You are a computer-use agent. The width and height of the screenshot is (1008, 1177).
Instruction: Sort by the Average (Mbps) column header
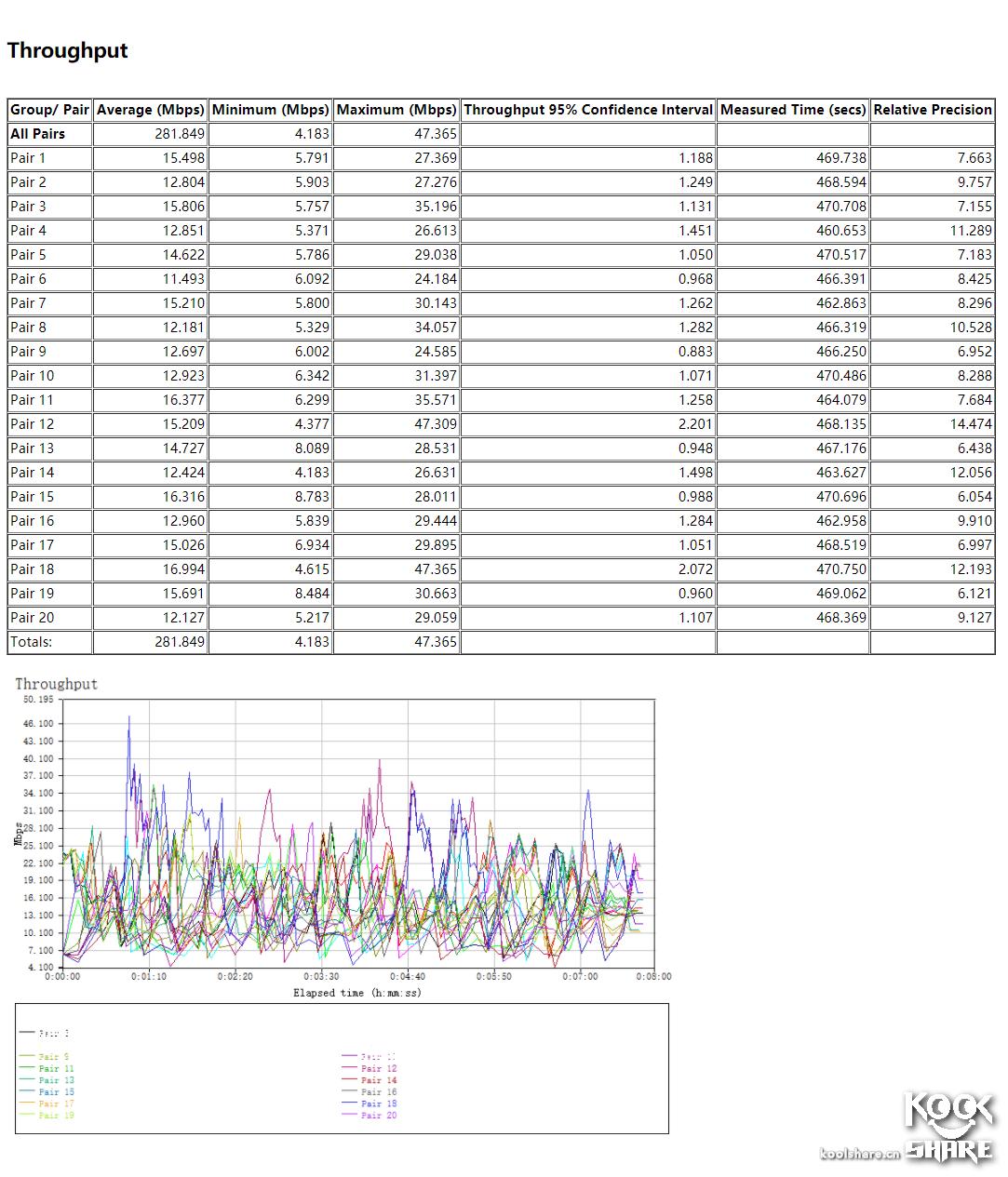[x=149, y=109]
